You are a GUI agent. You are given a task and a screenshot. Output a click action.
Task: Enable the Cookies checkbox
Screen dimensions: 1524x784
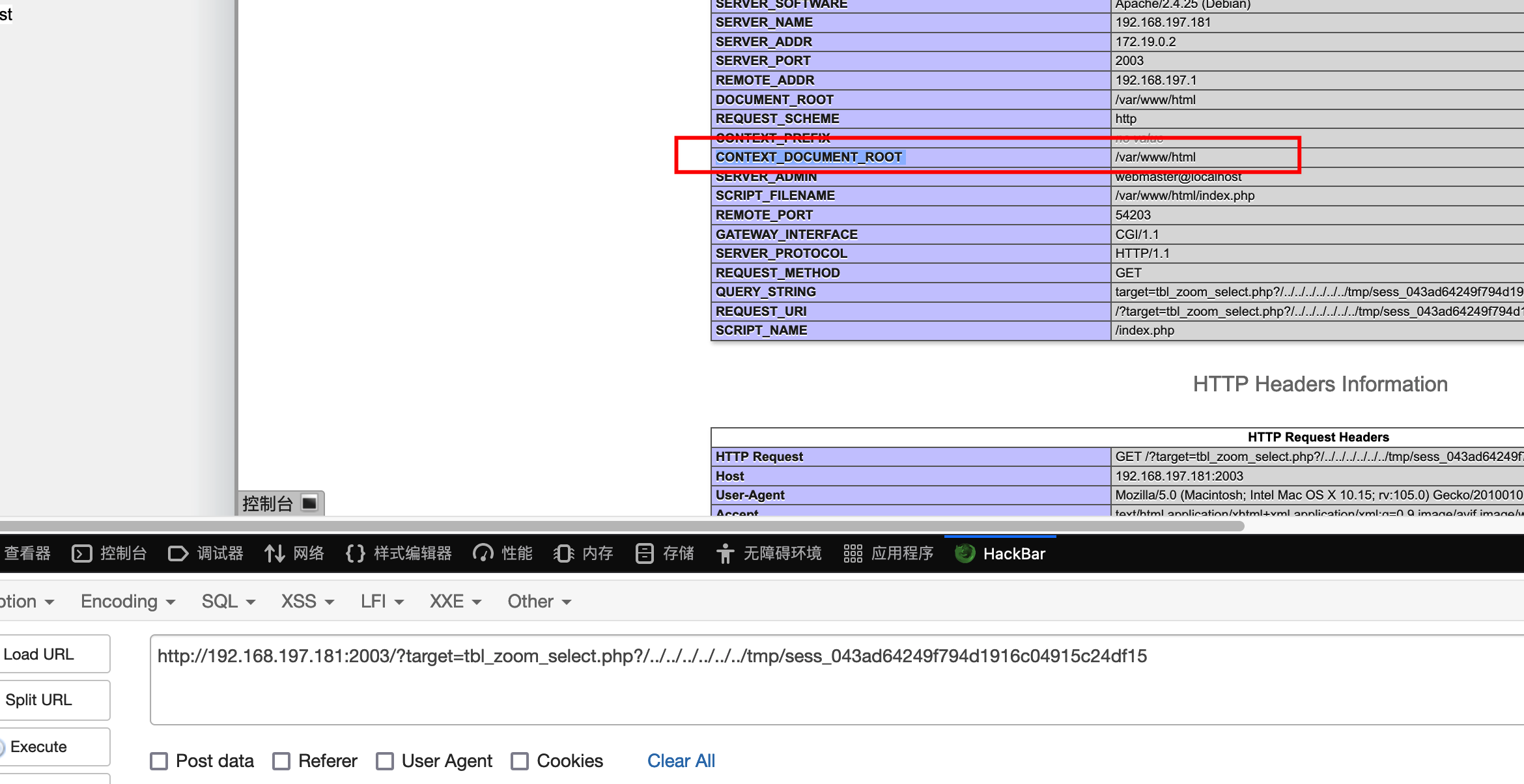tap(520, 761)
